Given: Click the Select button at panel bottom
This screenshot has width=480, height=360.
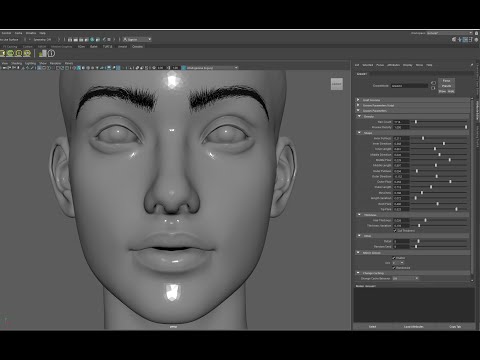Looking at the screenshot, I should [x=372, y=327].
